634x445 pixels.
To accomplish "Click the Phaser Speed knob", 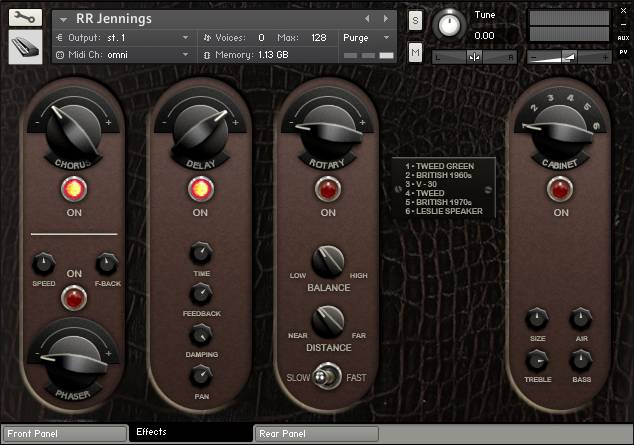I will [x=43, y=264].
